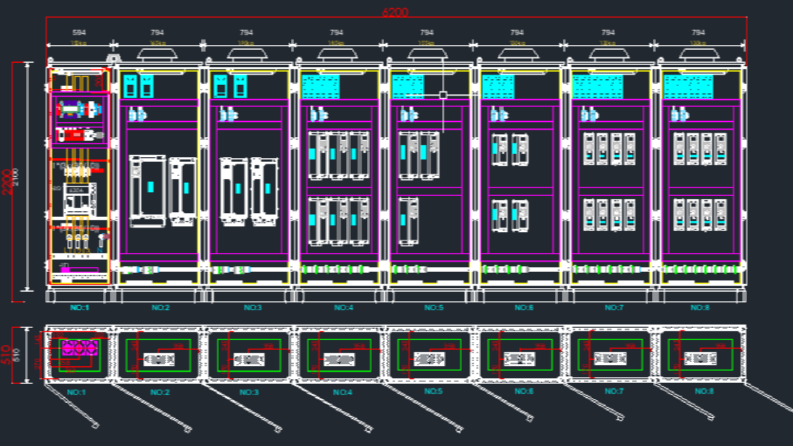Select the green cutout rectangle in NO:2 plan

point(158,355)
